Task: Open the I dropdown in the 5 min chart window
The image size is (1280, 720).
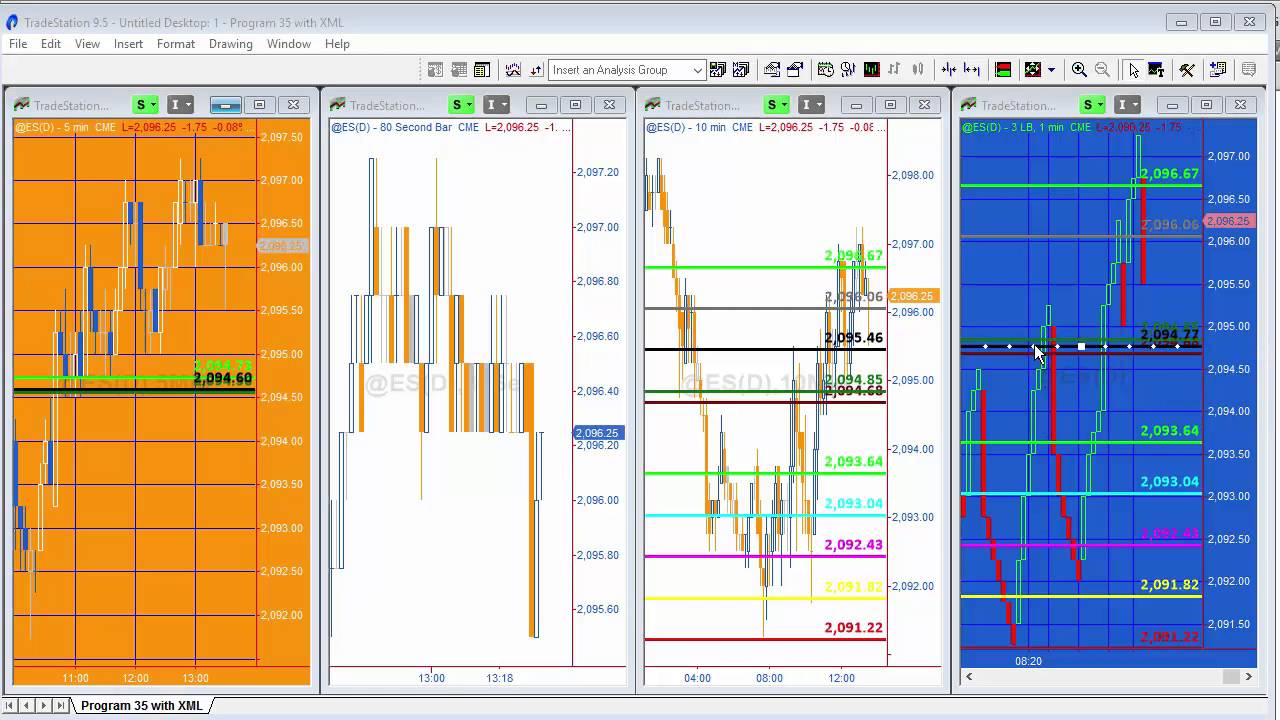Action: (180, 105)
